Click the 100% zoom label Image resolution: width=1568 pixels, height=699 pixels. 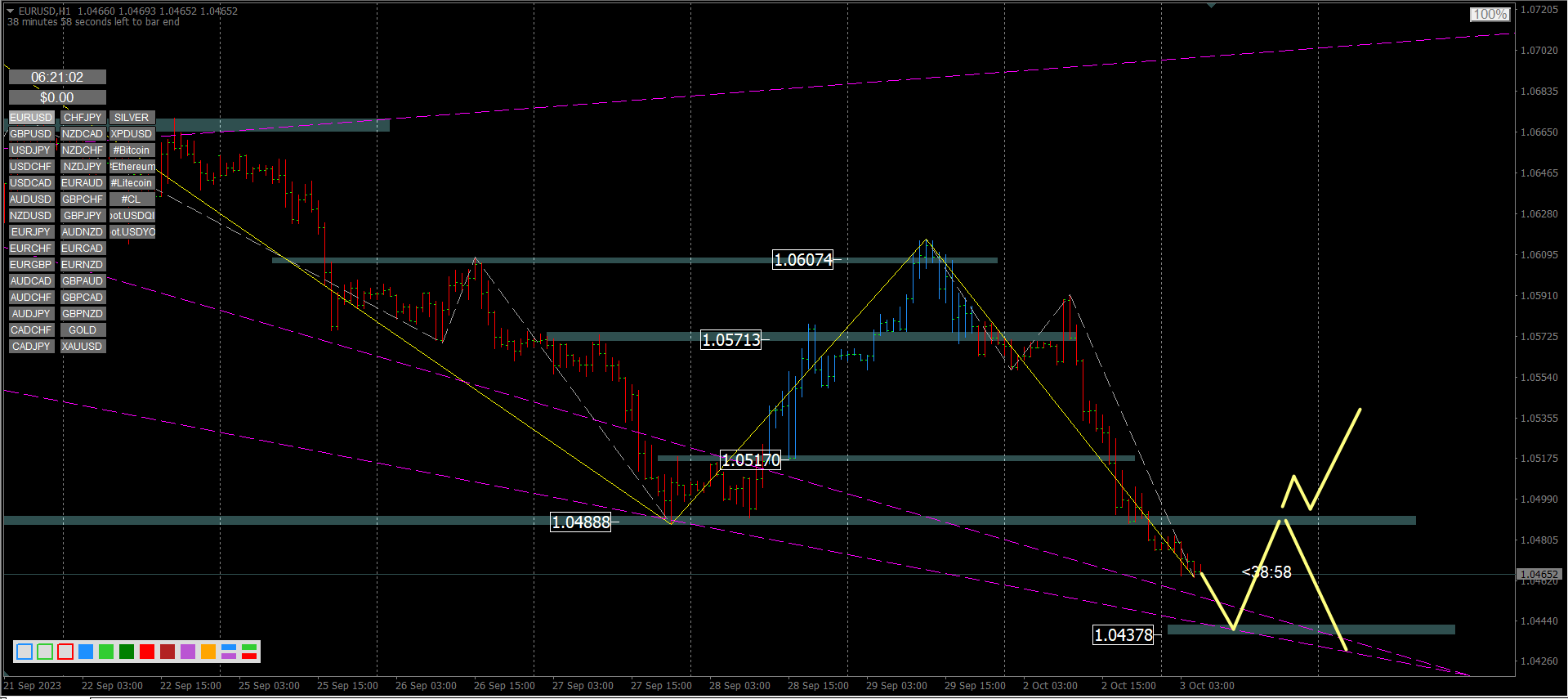1490,14
